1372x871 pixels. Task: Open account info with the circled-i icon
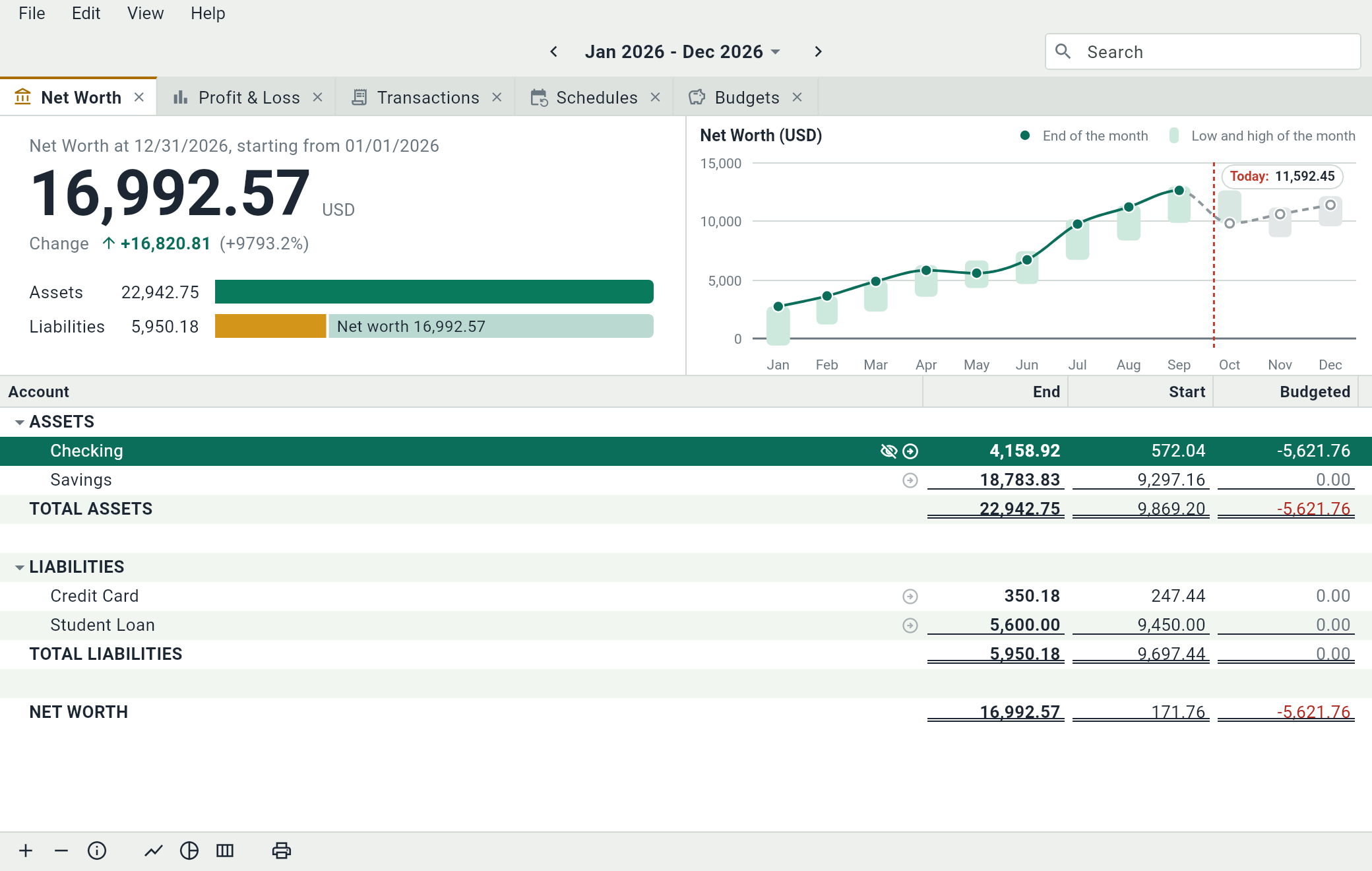(x=97, y=851)
